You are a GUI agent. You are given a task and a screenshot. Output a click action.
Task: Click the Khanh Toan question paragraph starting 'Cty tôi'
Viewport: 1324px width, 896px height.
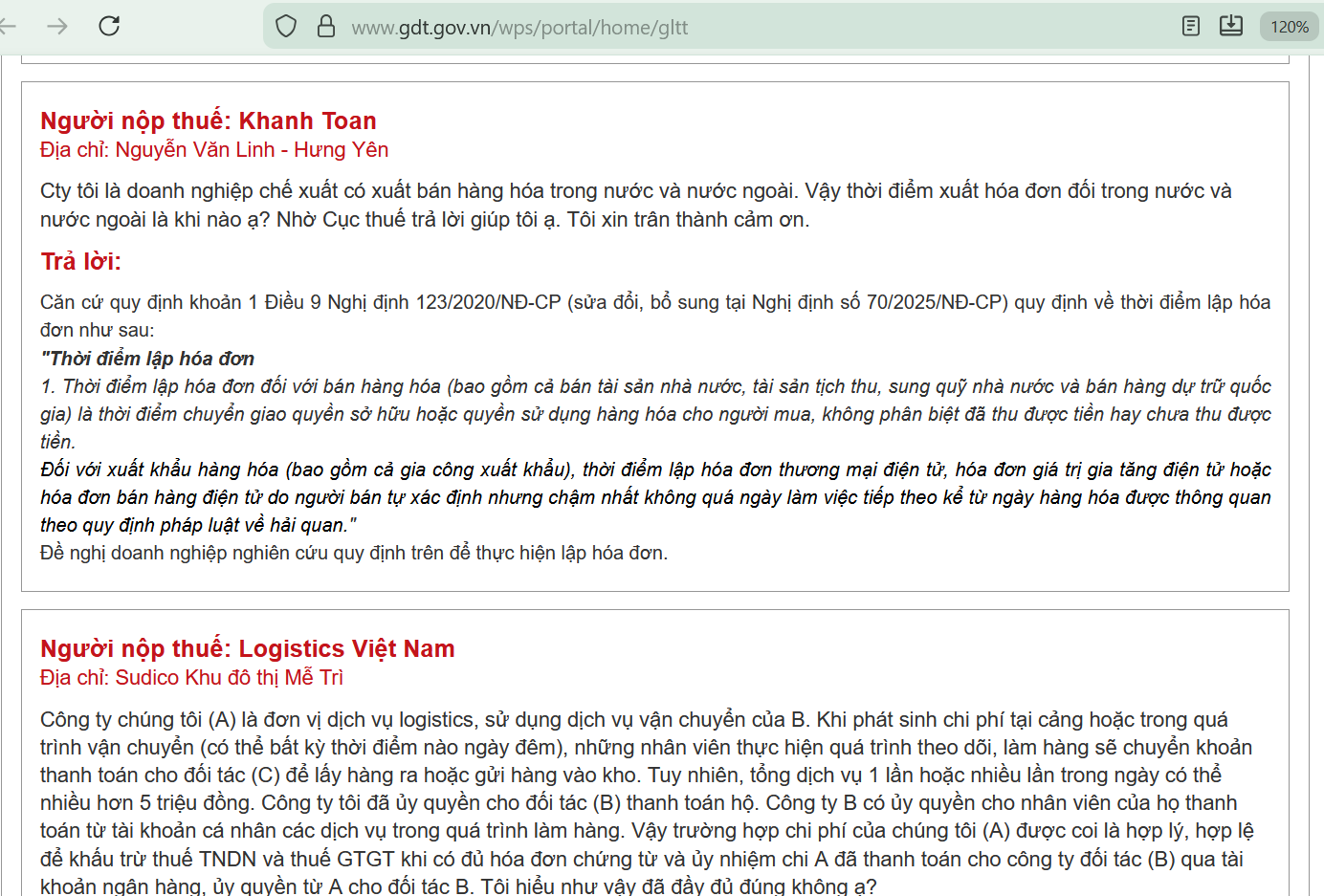coord(635,205)
